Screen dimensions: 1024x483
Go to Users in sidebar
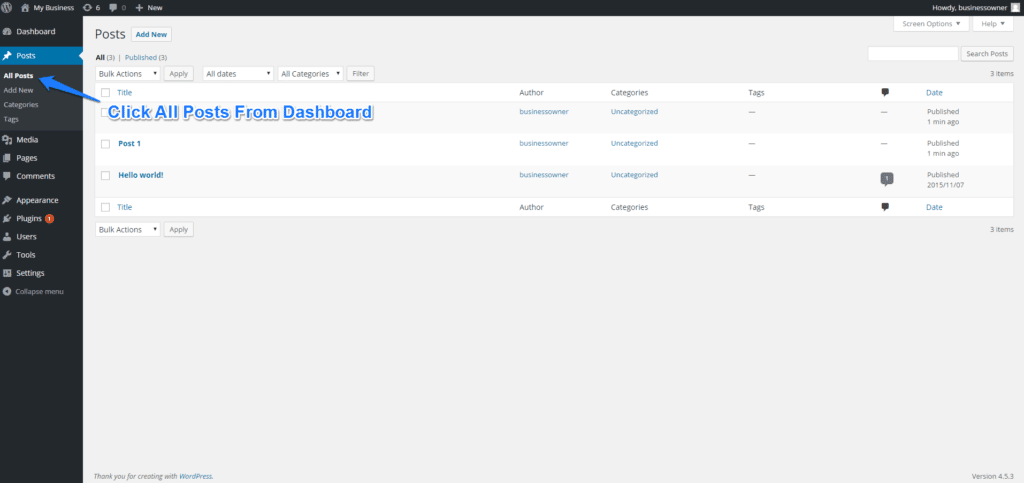[26, 237]
